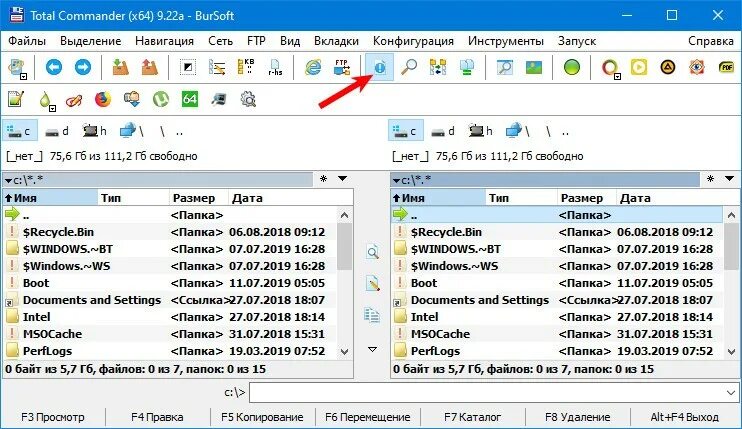Open the left panel asterisk favorites menu
Image resolution: width=742 pixels, height=429 pixels.
(x=324, y=178)
